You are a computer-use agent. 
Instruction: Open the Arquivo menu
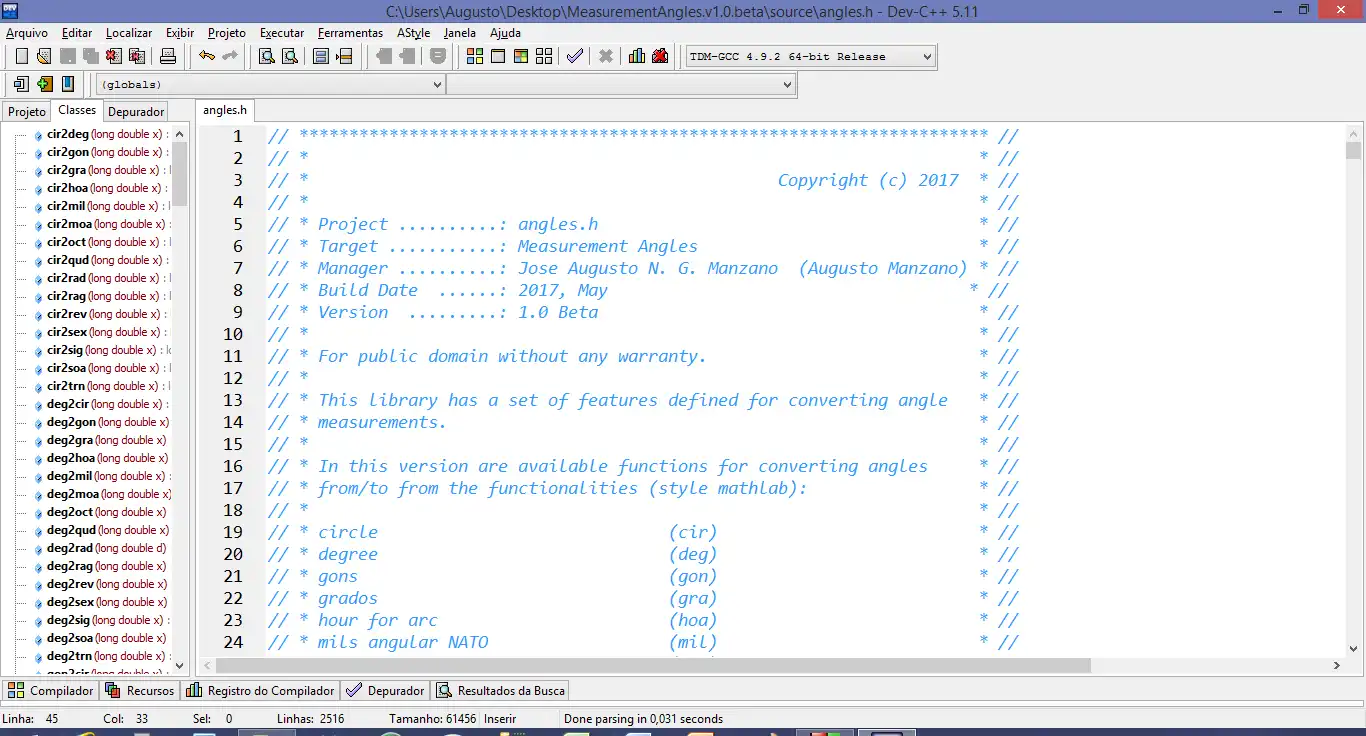[x=27, y=33]
